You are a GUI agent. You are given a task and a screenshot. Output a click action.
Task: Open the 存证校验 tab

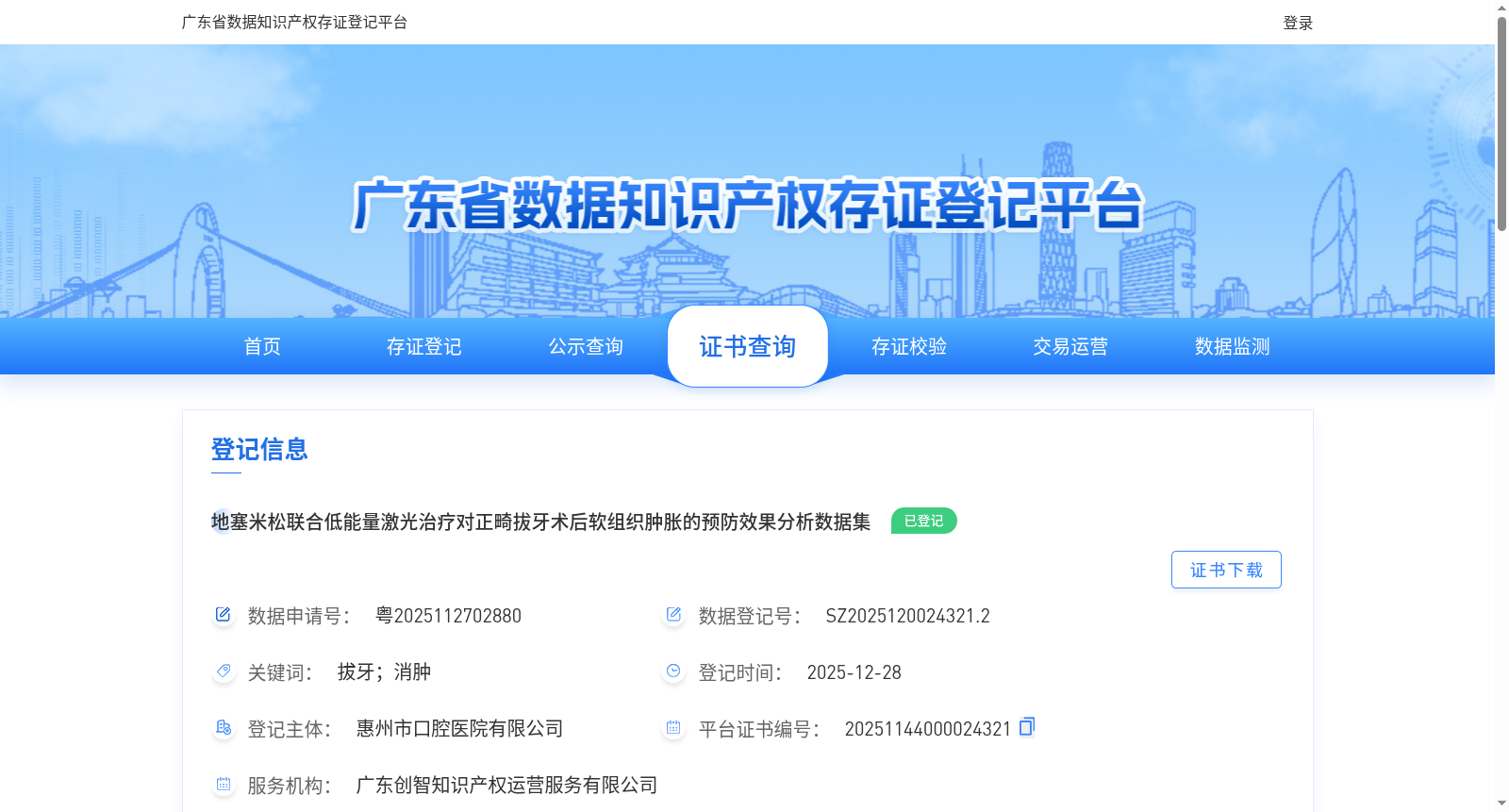(x=909, y=346)
